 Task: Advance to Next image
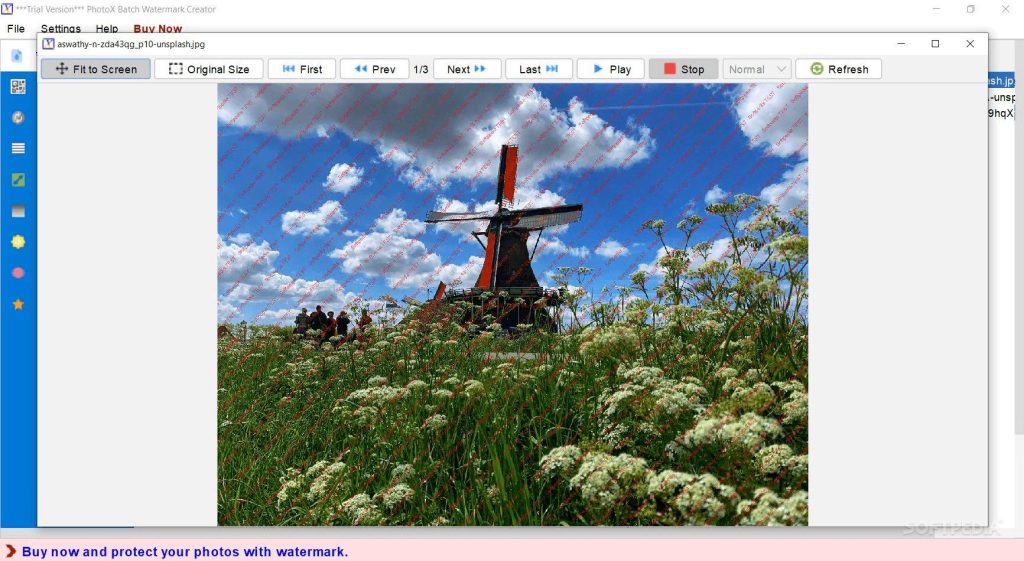[467, 69]
